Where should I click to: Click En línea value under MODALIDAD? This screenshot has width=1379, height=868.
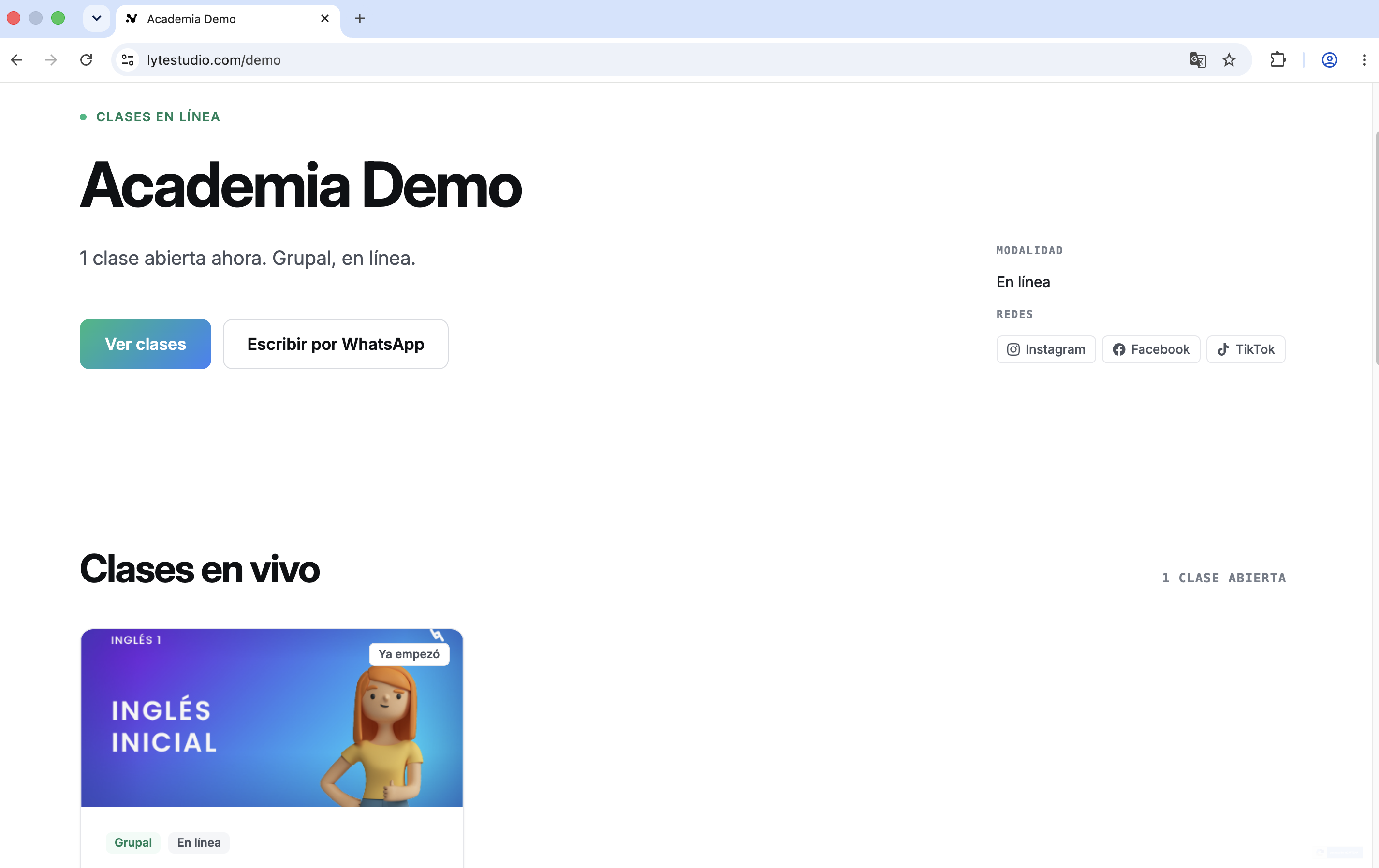[1023, 282]
